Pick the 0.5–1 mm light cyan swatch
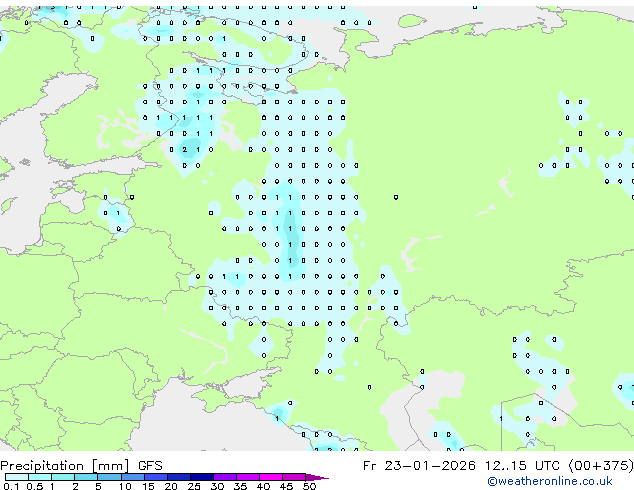The height and width of the screenshot is (490, 634). coord(40,477)
